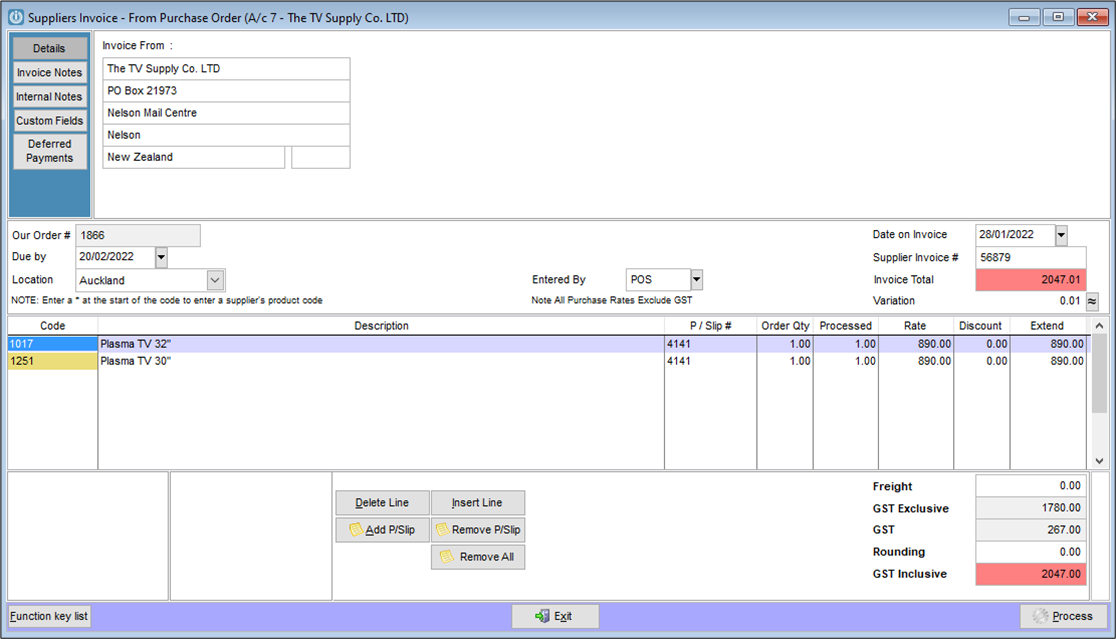Open the Function key list

tap(49, 616)
